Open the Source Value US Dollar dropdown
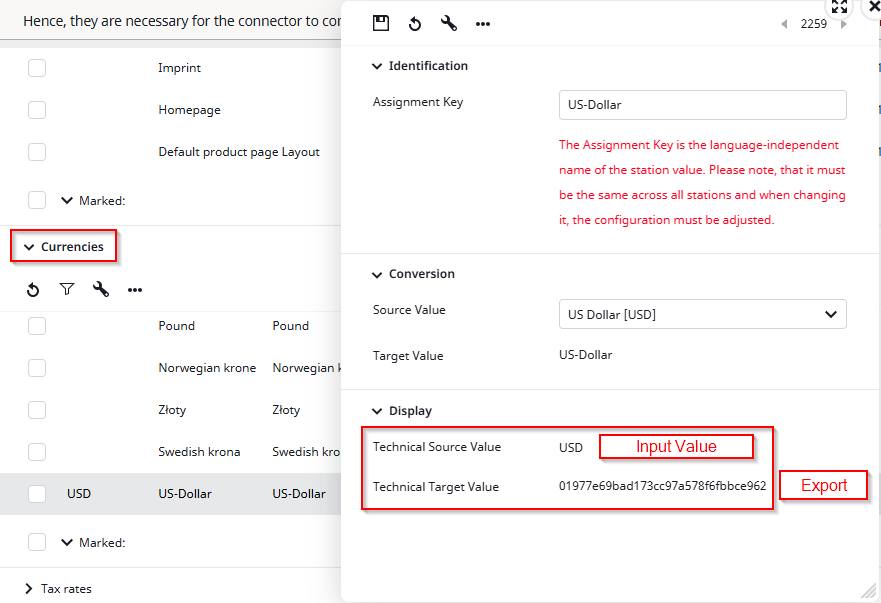 point(702,314)
